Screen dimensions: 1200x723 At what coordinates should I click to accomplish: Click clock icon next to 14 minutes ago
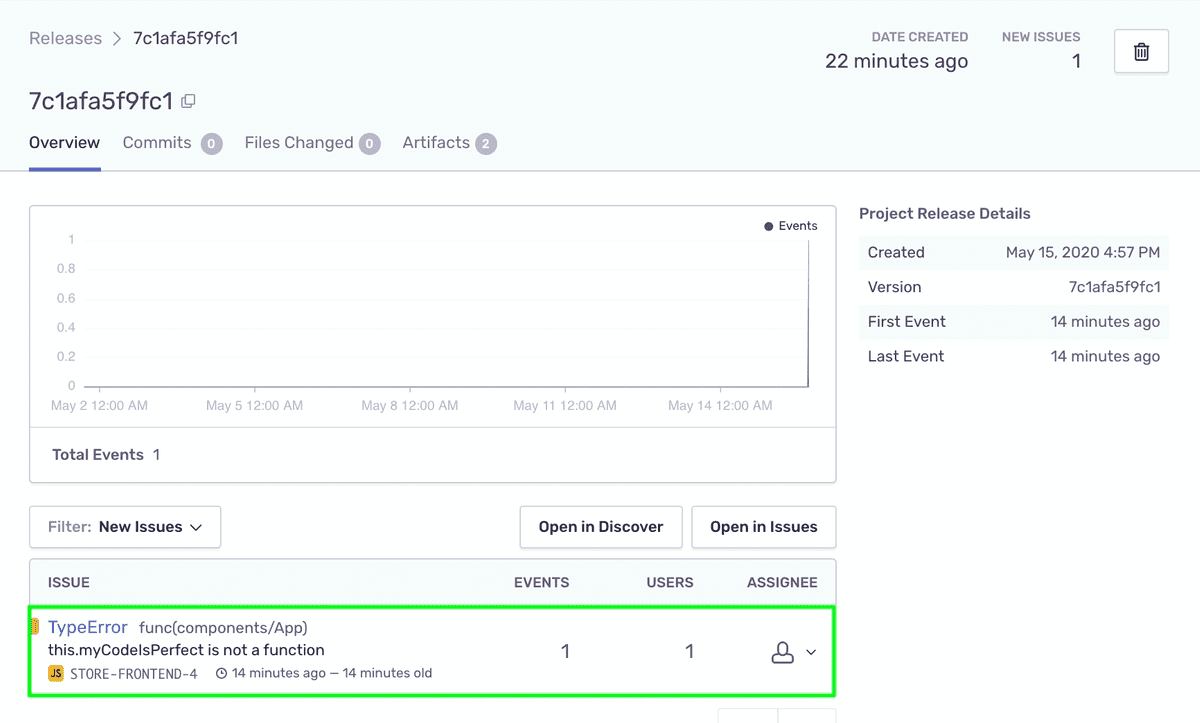pyautogui.click(x=221, y=674)
